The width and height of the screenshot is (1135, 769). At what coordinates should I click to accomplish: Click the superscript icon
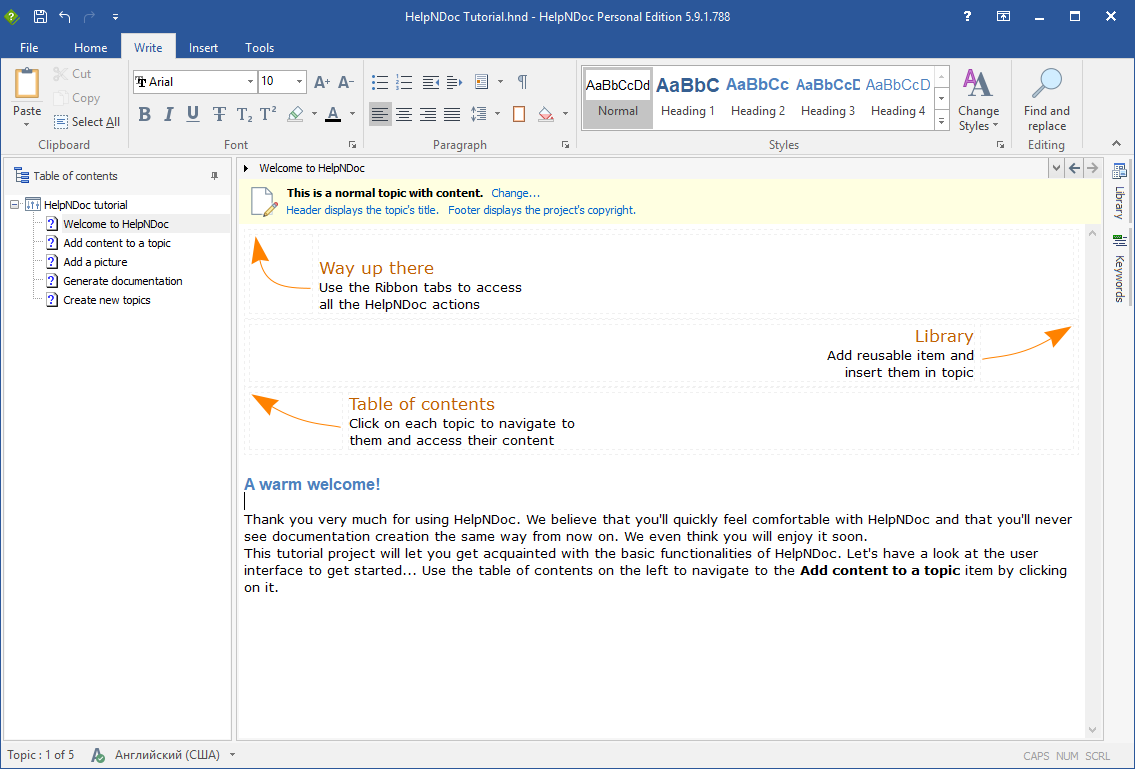click(268, 114)
